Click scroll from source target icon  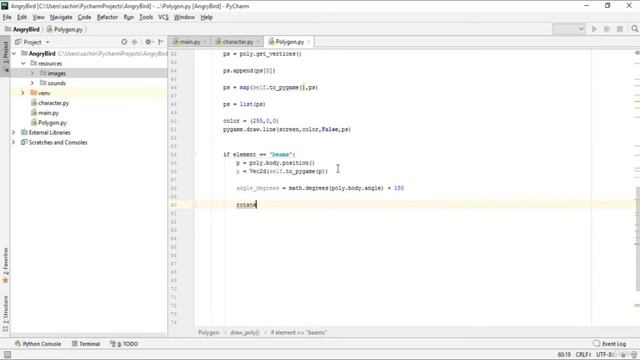click(124, 42)
